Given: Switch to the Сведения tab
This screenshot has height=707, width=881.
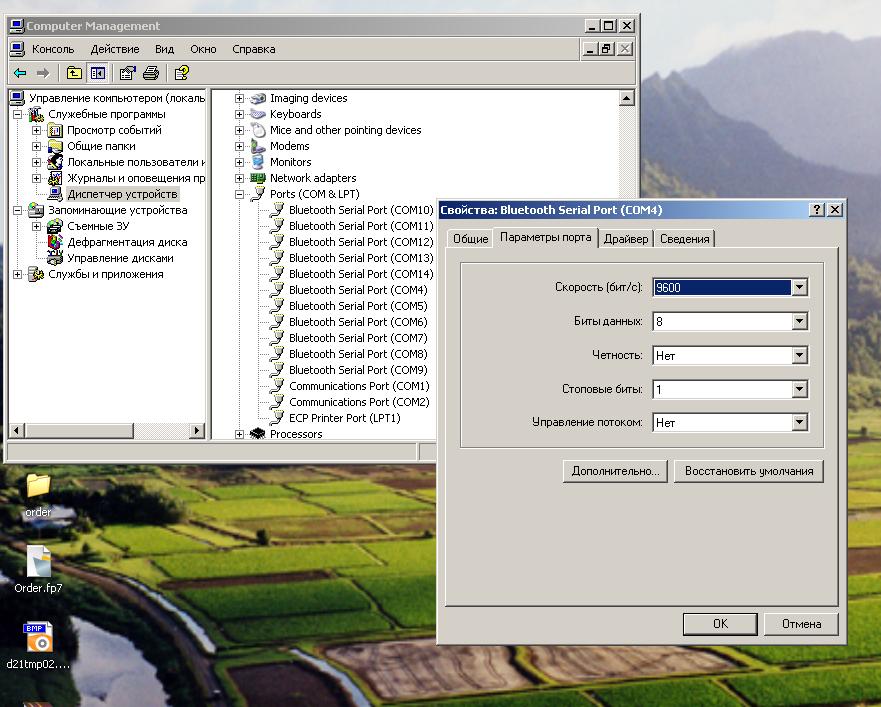Looking at the screenshot, I should tap(684, 239).
